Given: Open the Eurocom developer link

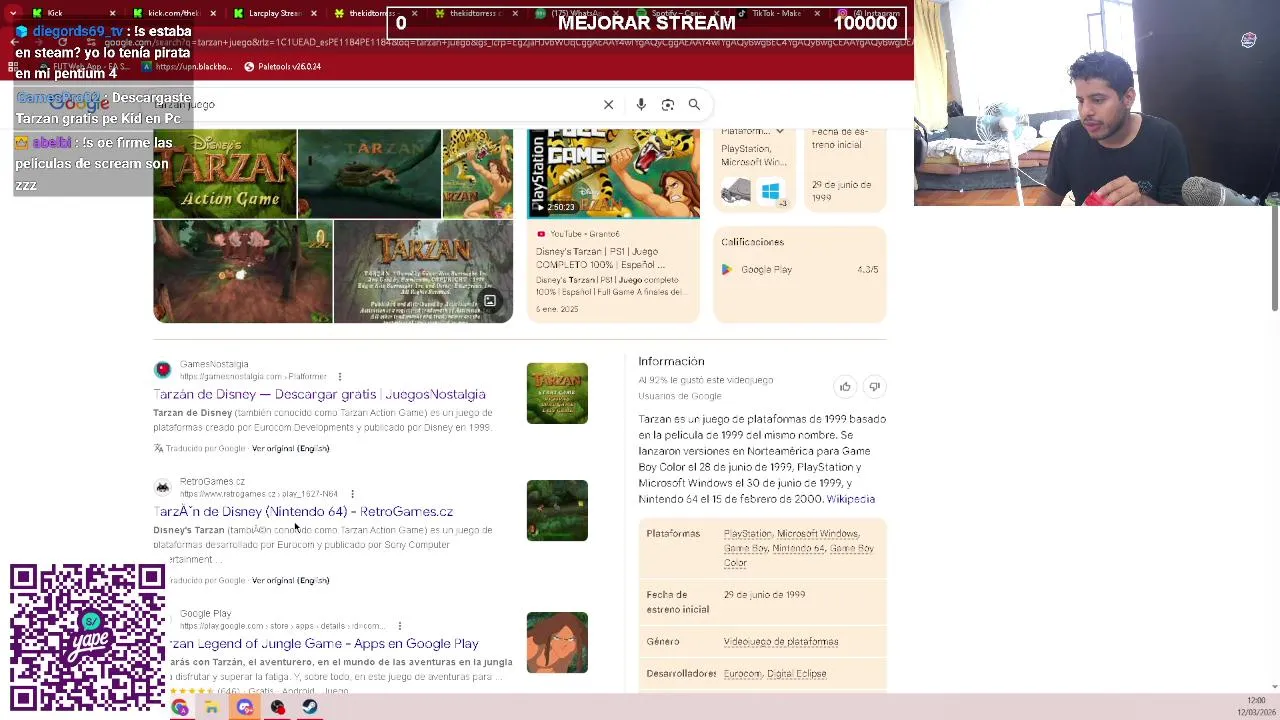Looking at the screenshot, I should (742, 674).
